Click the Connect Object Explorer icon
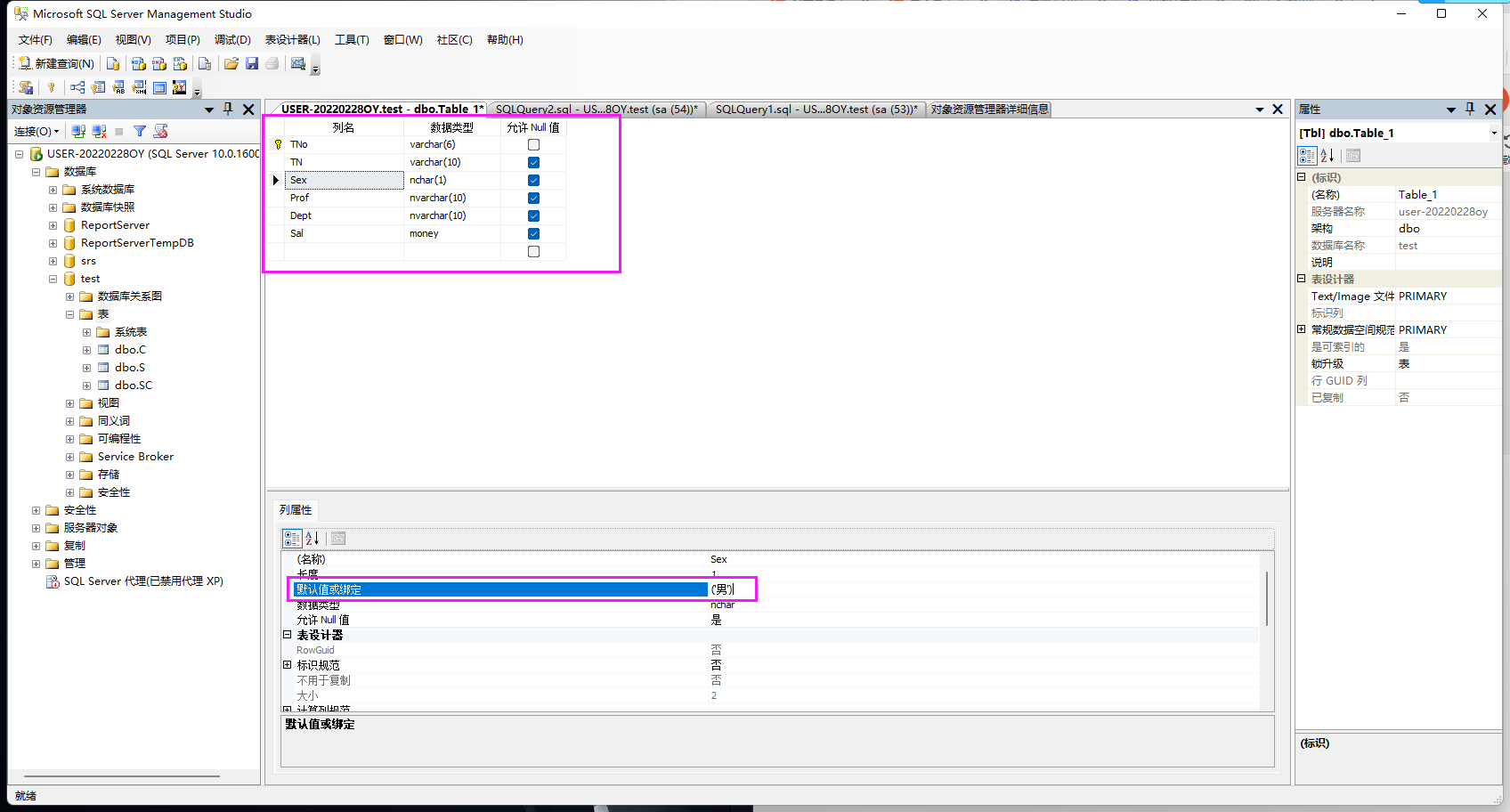Image resolution: width=1510 pixels, height=812 pixels. click(78, 131)
